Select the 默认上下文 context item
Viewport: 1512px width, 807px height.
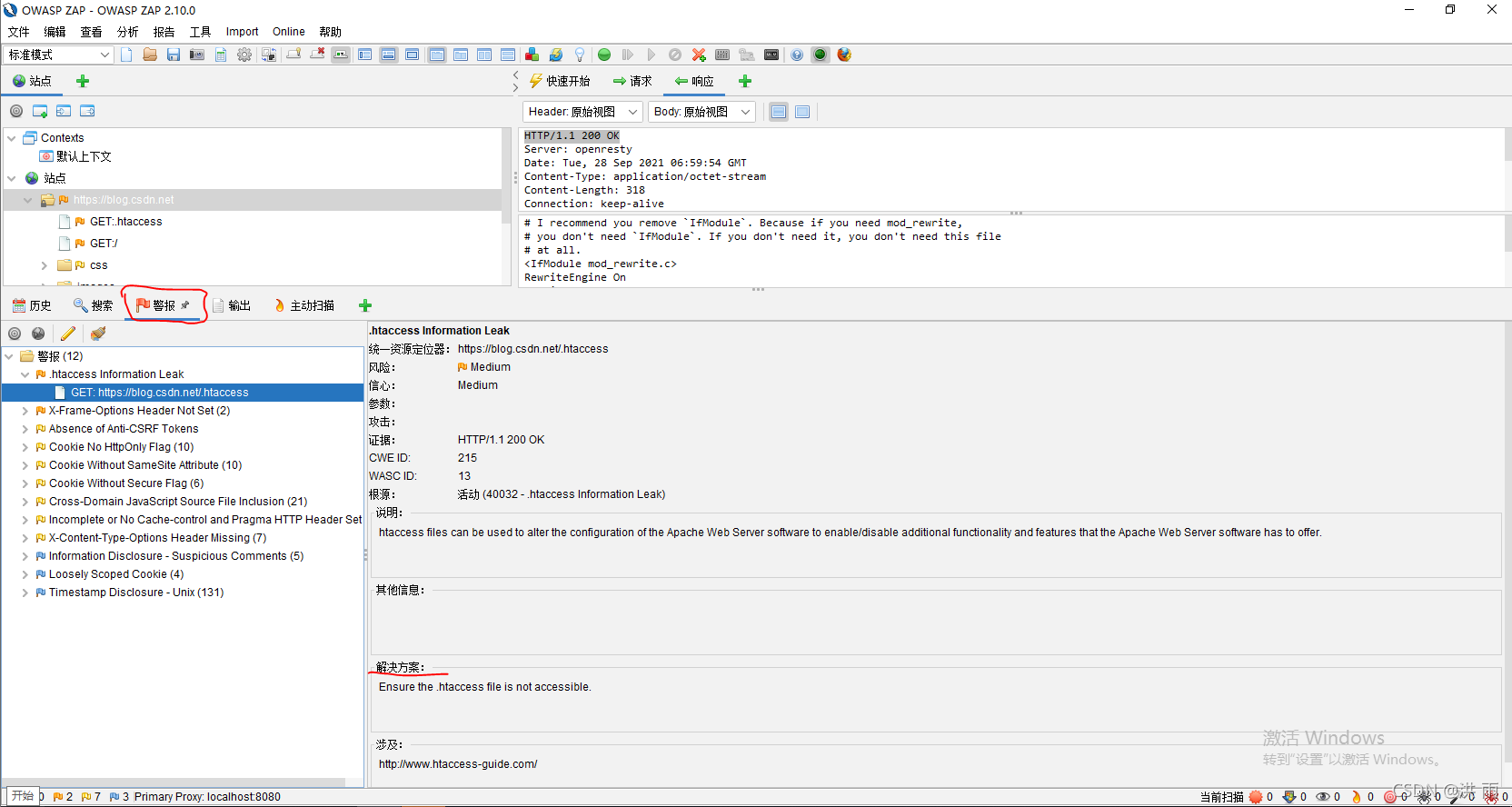84,156
